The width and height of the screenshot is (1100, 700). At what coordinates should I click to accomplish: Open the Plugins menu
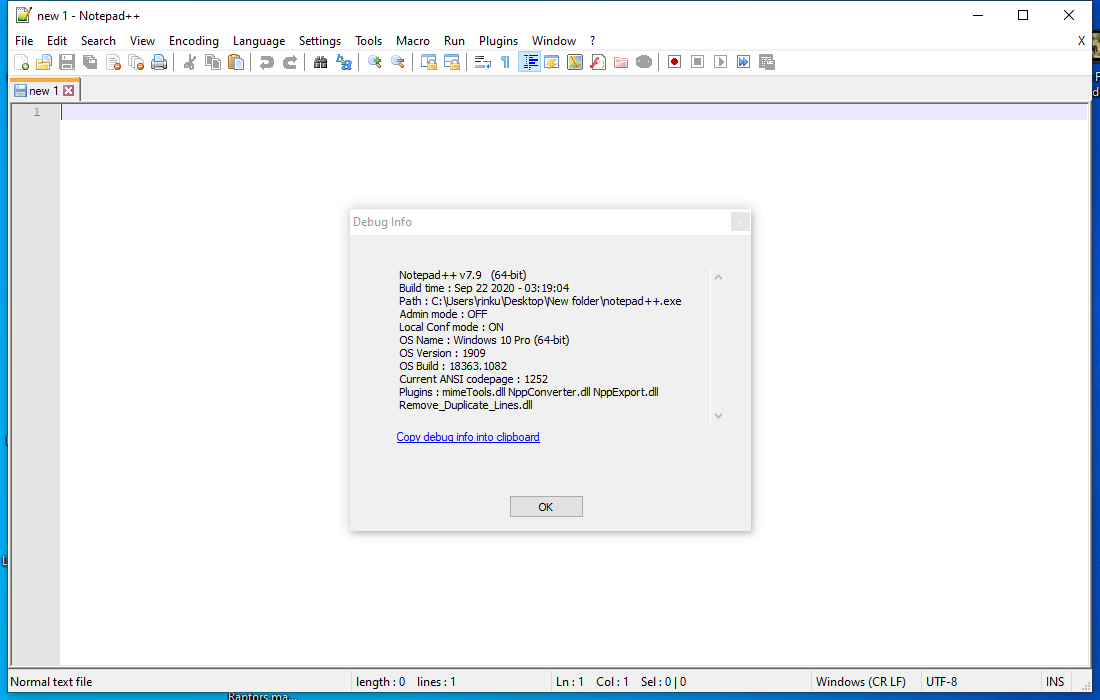pyautogui.click(x=498, y=41)
